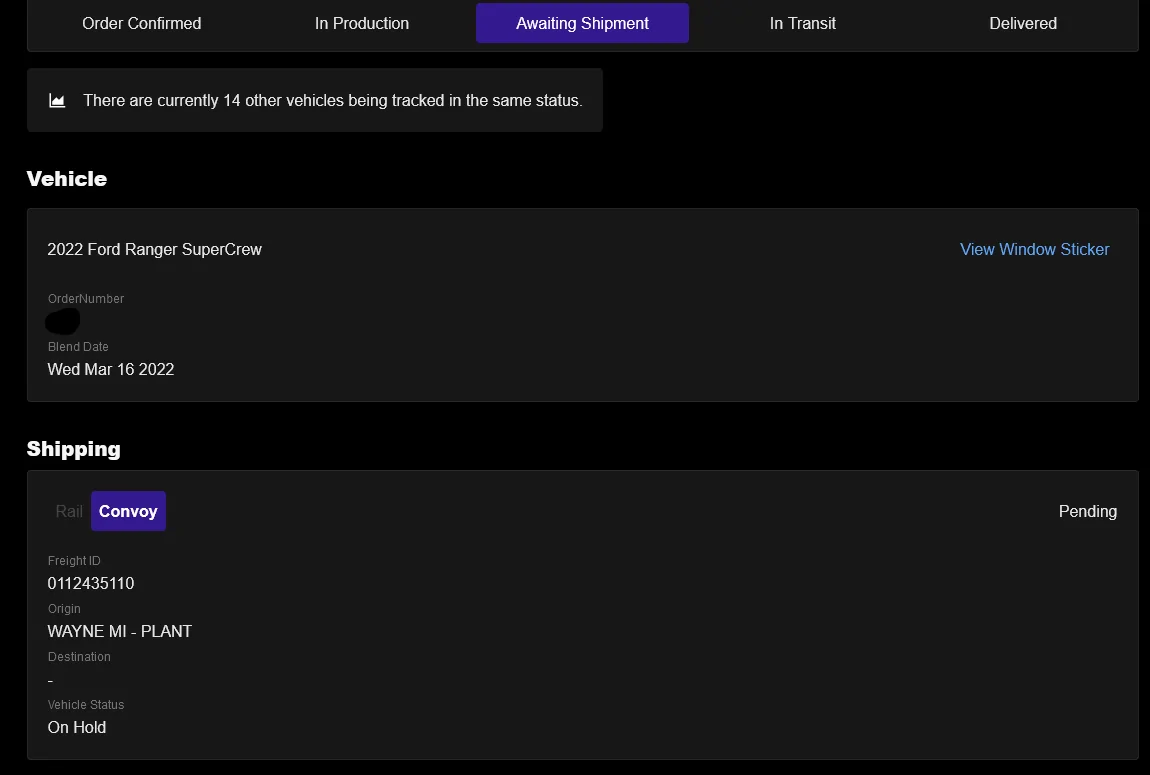Click the chart icon beside tracked vehicles notice
The image size is (1150, 775).
pos(57,100)
